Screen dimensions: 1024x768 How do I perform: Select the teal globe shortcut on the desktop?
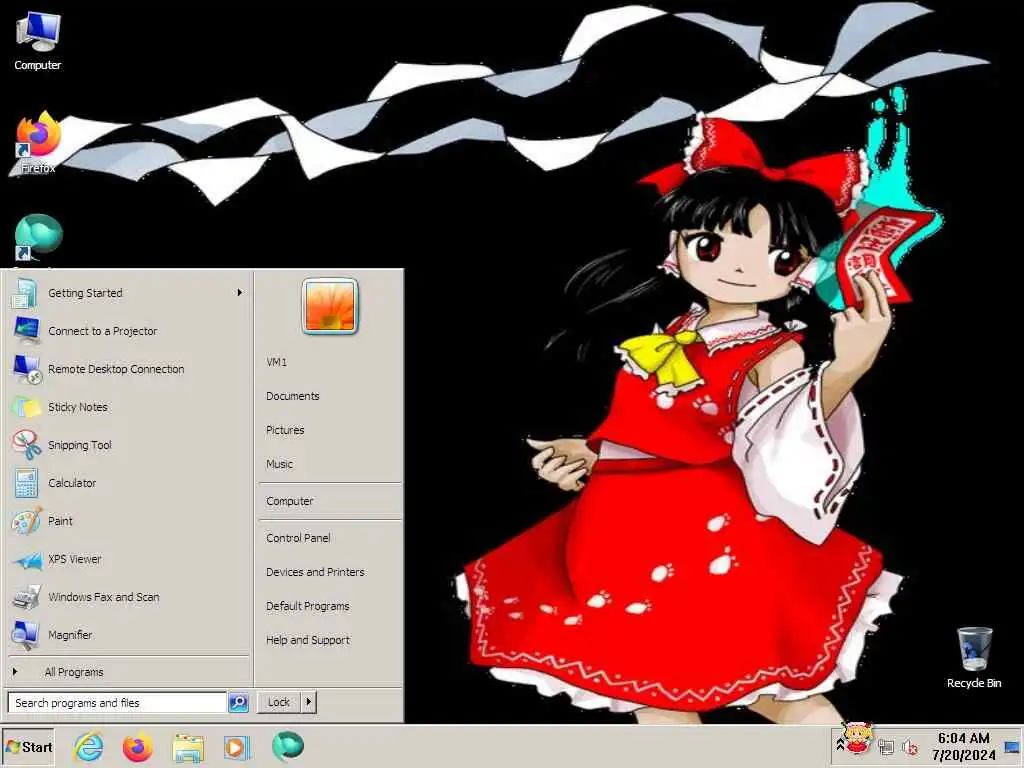pyautogui.click(x=38, y=238)
